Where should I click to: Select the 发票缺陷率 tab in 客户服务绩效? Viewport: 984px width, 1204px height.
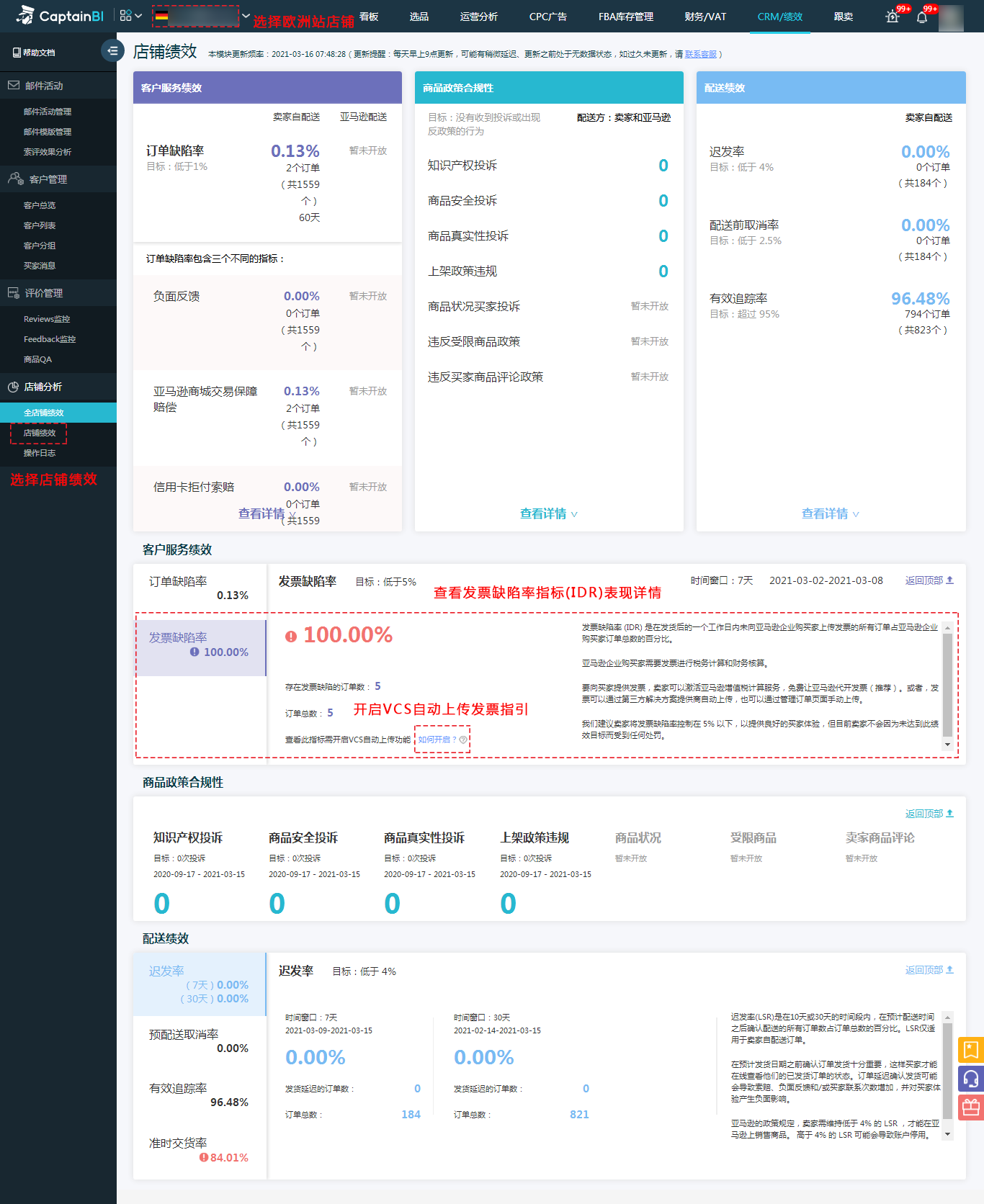(200, 645)
